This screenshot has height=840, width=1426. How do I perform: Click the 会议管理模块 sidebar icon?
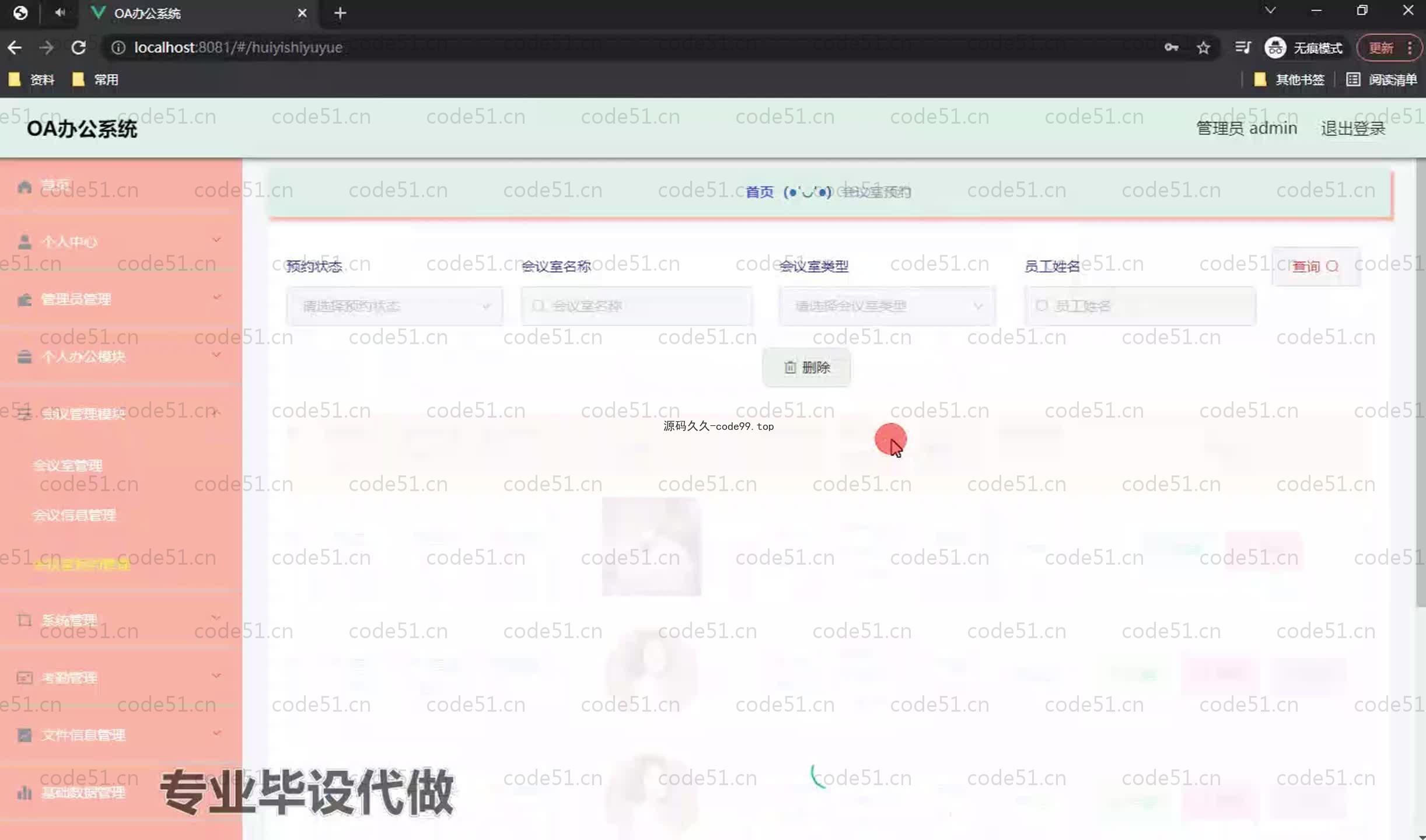[x=25, y=414]
